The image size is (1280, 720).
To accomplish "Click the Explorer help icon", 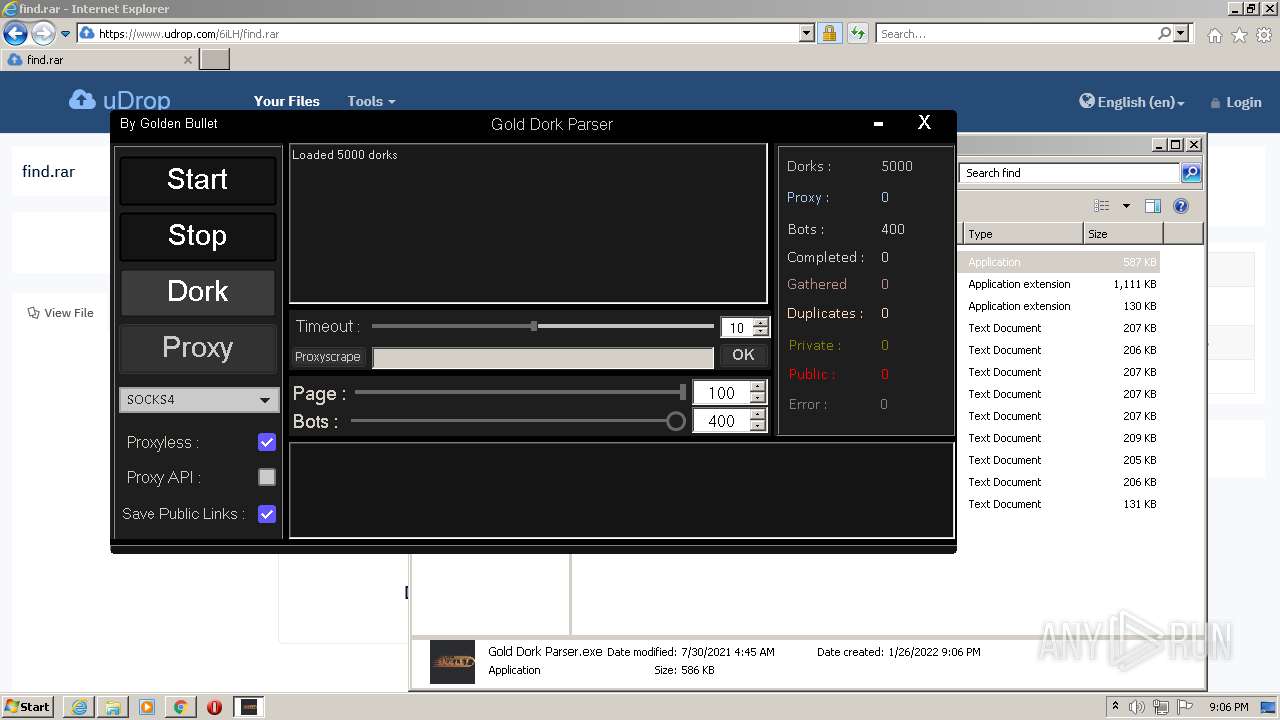I will point(1181,206).
